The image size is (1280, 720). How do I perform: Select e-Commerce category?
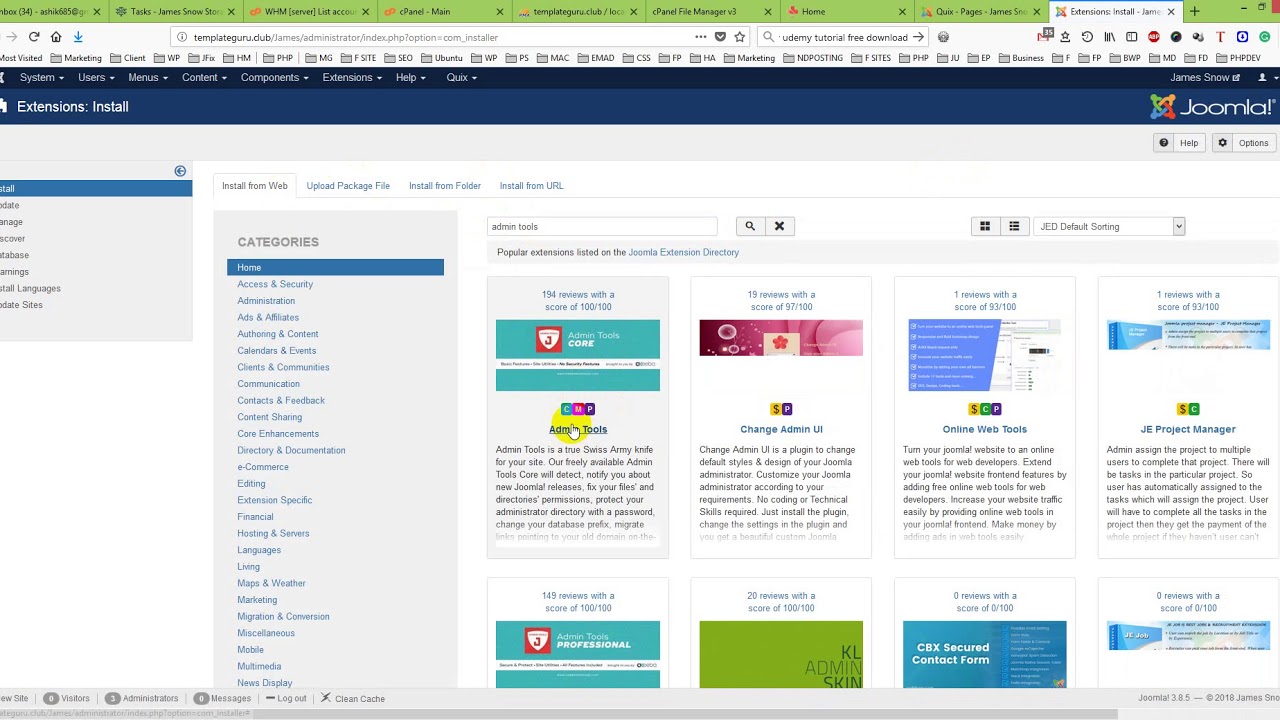263,467
